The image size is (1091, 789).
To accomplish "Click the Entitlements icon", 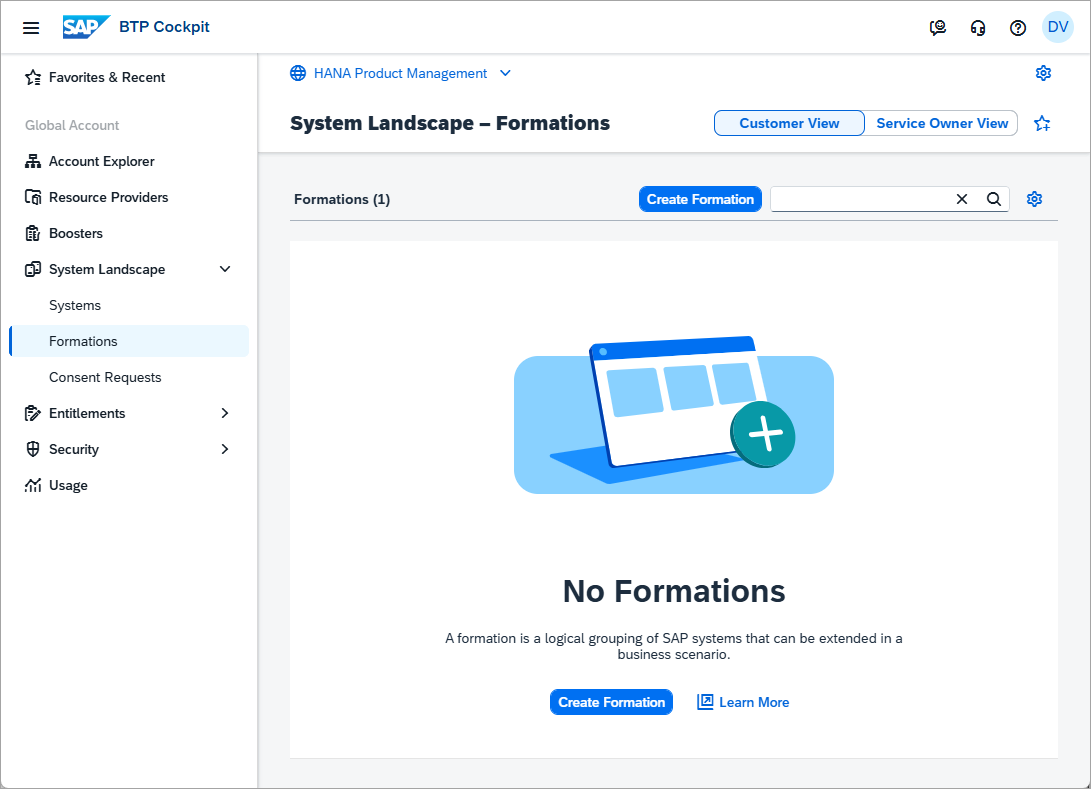I will pyautogui.click(x=33, y=413).
